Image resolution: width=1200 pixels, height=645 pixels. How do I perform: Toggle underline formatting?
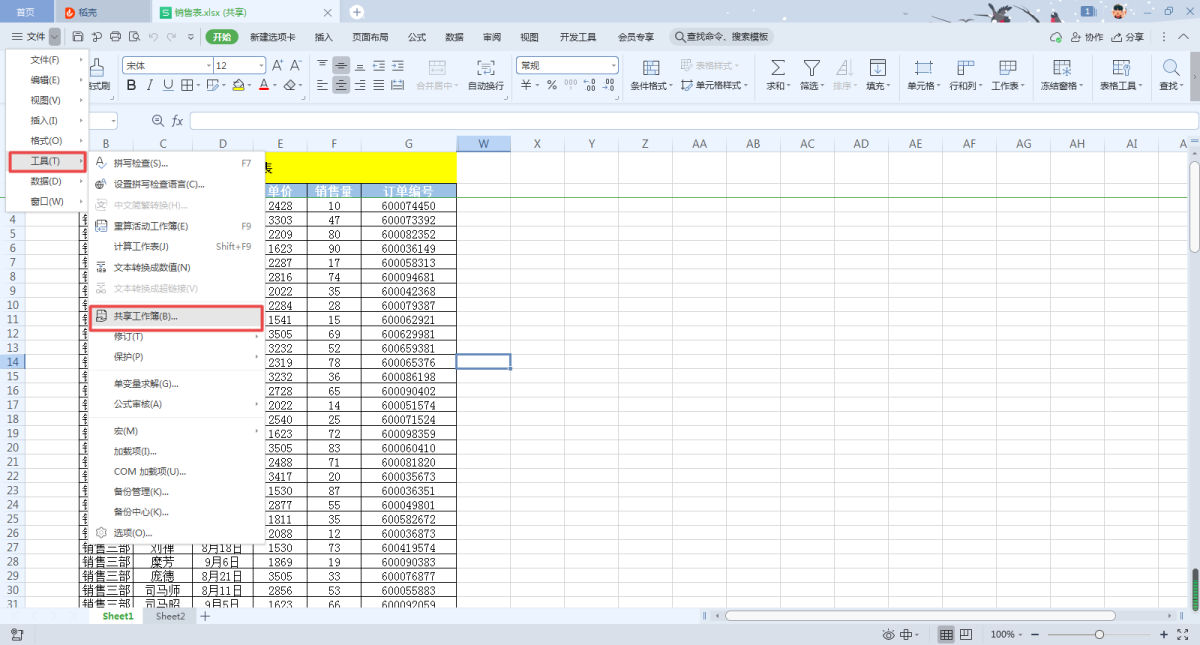click(168, 86)
